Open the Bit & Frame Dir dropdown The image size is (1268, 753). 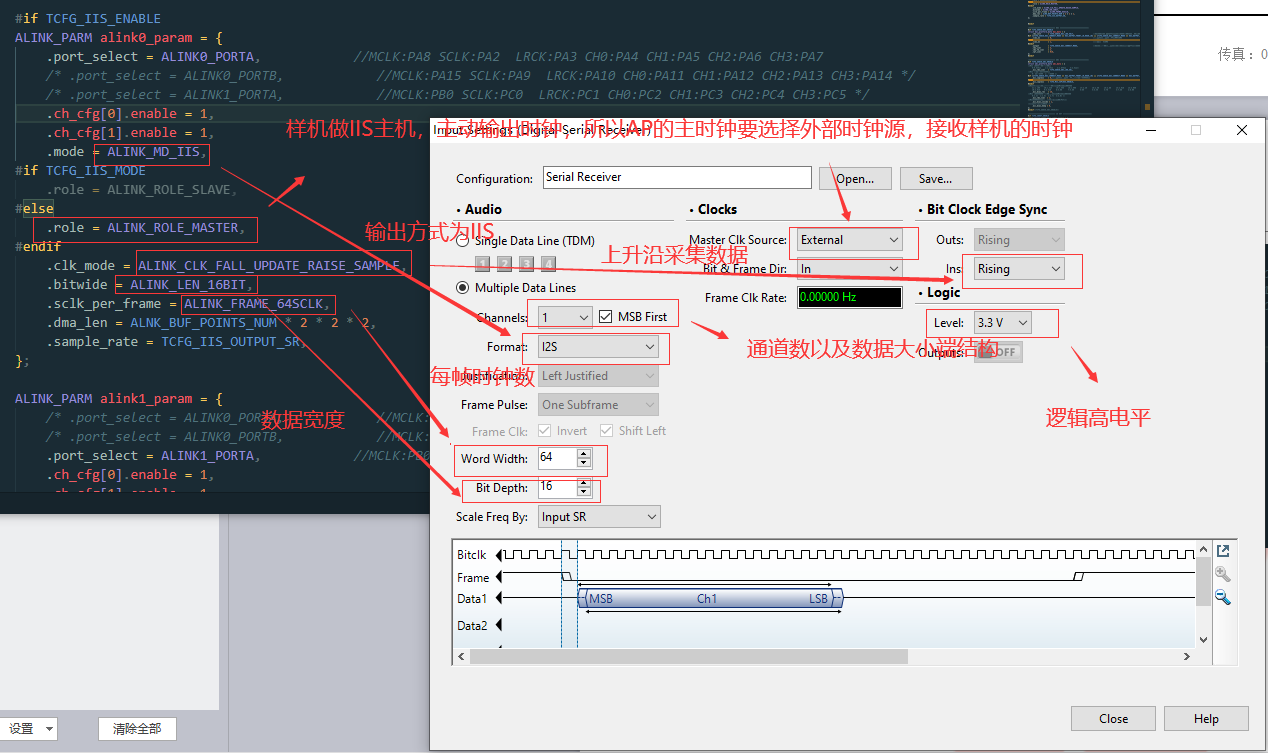(850, 269)
